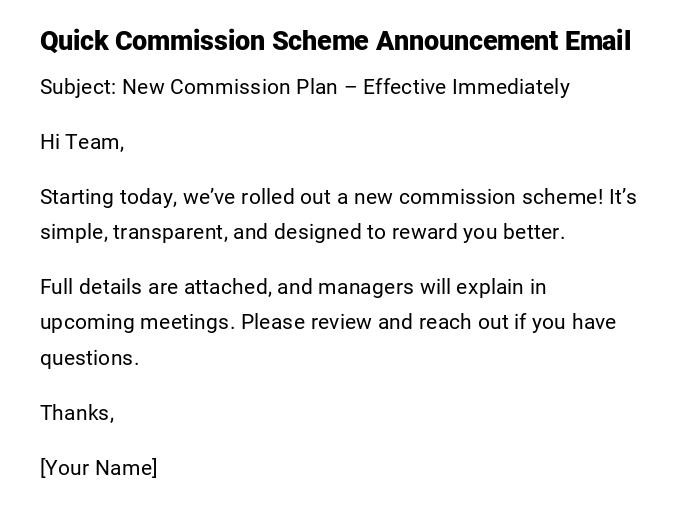Place cursor on "Effective Immediately" text

(x=466, y=87)
